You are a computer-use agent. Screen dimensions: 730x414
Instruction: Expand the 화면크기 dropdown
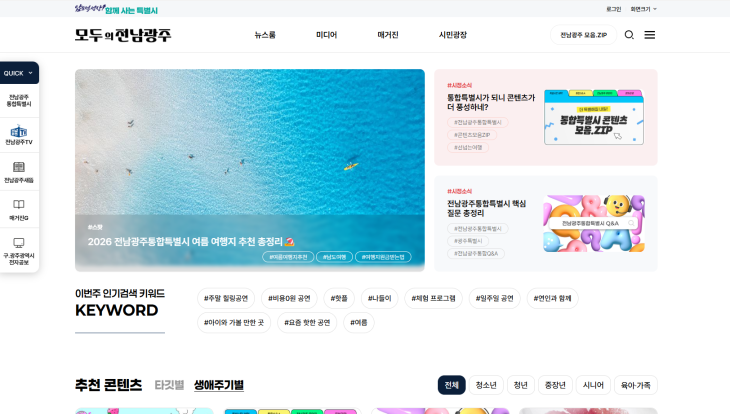pyautogui.click(x=643, y=9)
